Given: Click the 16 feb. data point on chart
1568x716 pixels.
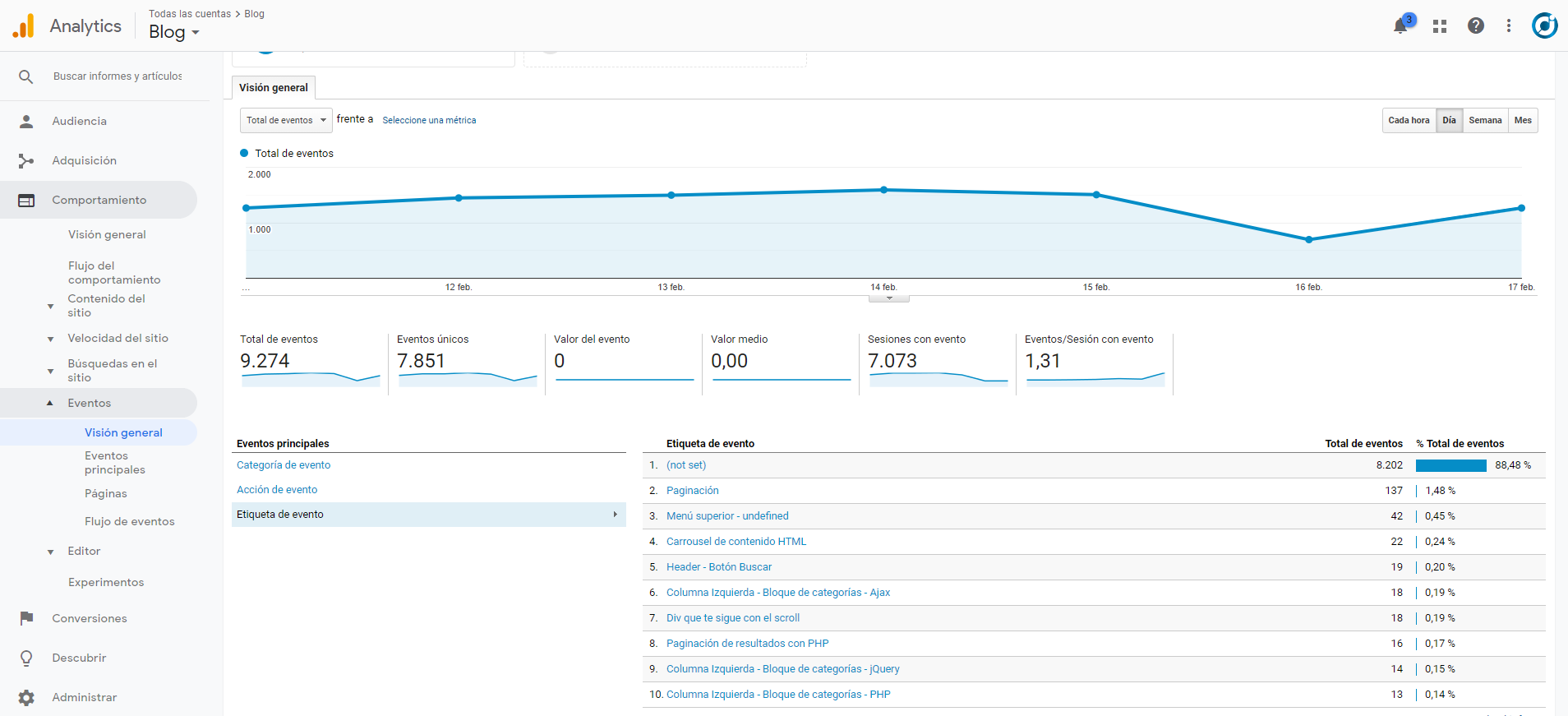Looking at the screenshot, I should point(1309,240).
